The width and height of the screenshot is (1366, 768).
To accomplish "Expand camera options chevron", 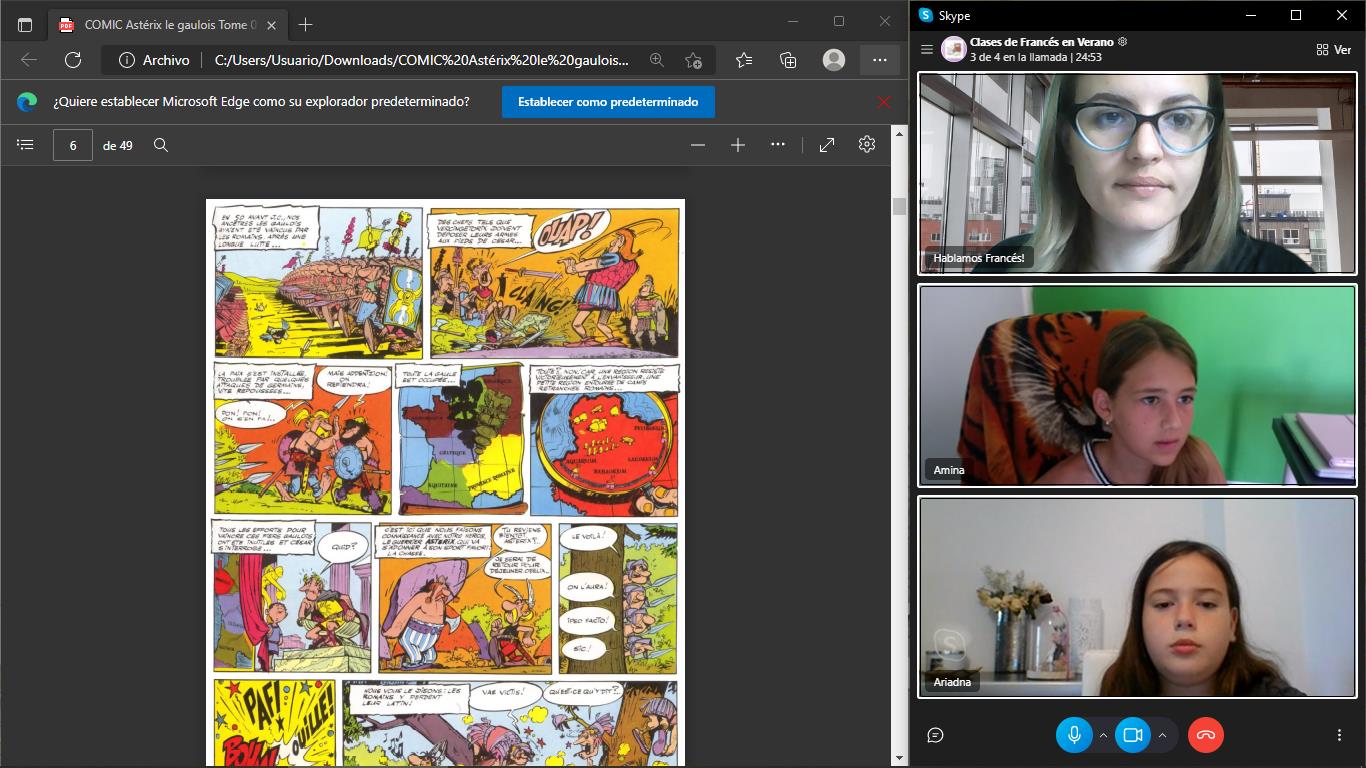I will [x=1162, y=736].
